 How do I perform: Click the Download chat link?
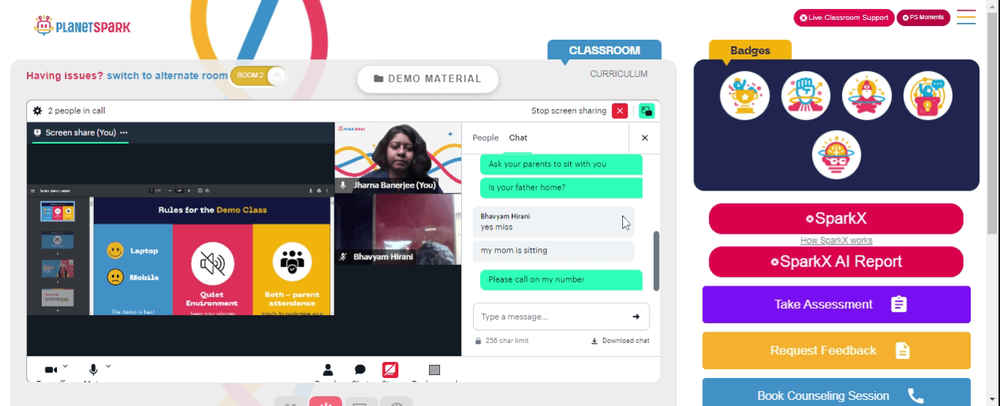(x=620, y=341)
